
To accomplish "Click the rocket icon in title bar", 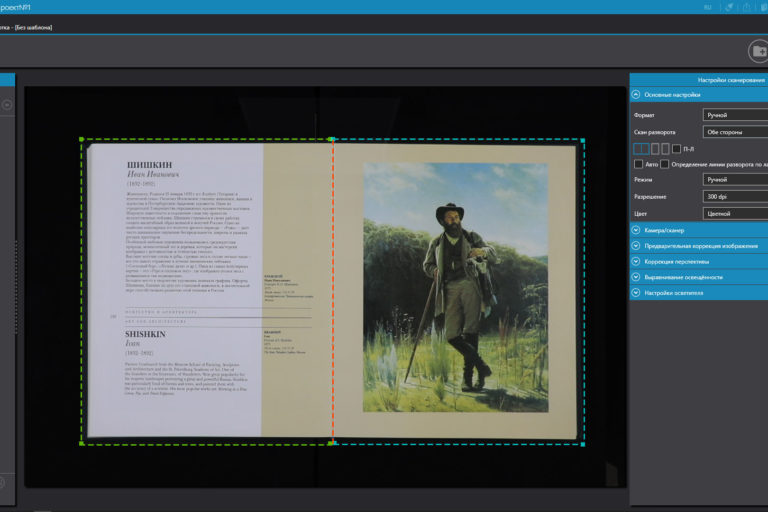I will pos(730,7).
